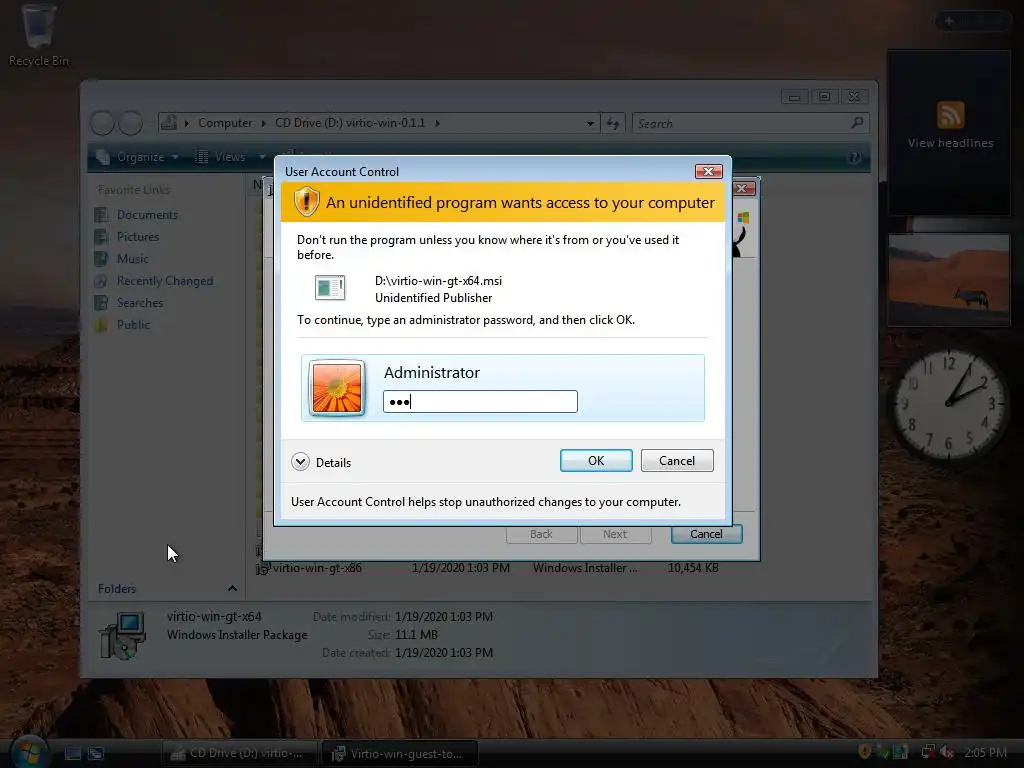Close the User Account Control dialog
The width and height of the screenshot is (1024, 768).
[708, 171]
